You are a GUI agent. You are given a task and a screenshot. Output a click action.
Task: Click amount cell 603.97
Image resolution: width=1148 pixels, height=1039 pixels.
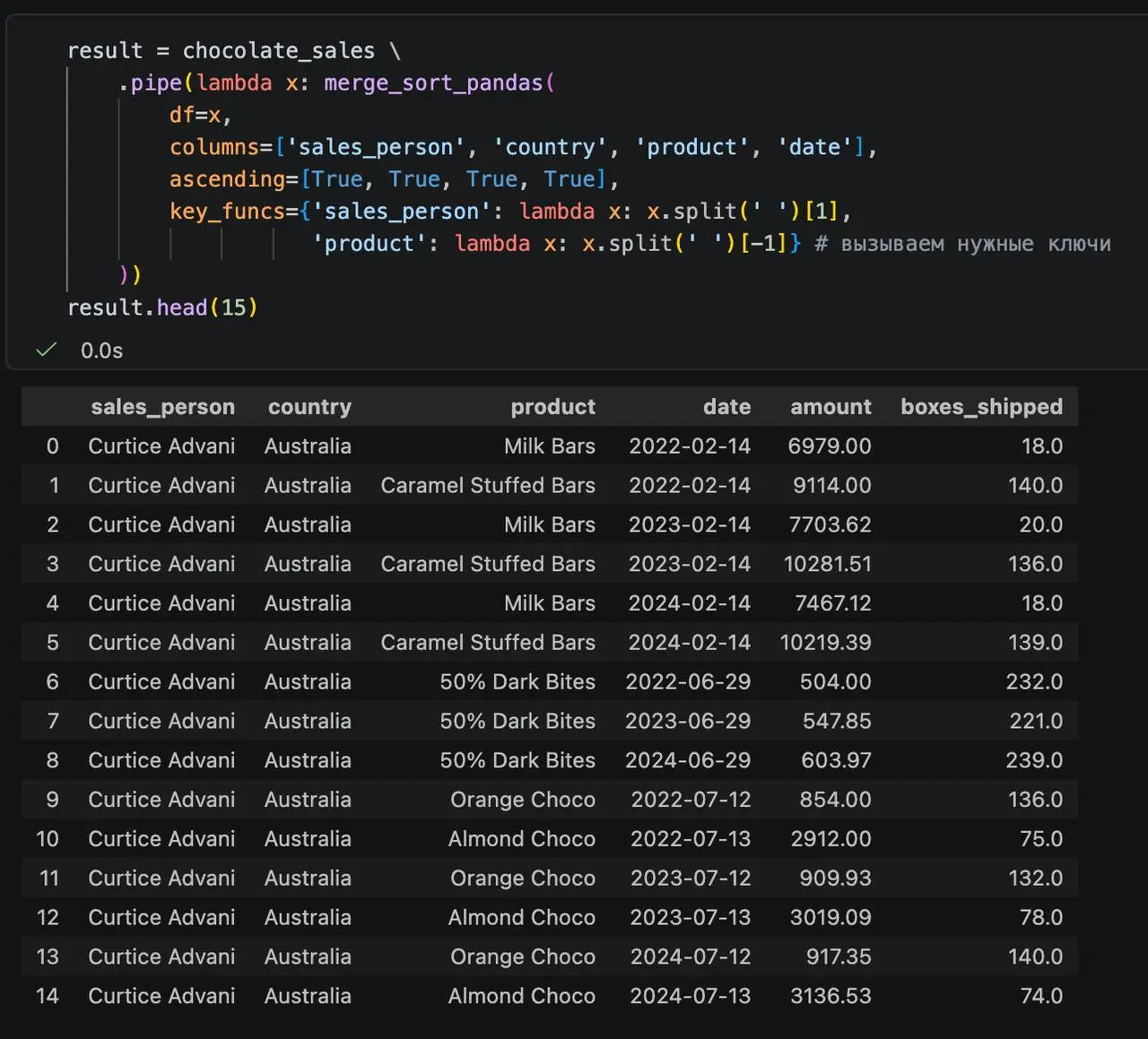tap(836, 761)
